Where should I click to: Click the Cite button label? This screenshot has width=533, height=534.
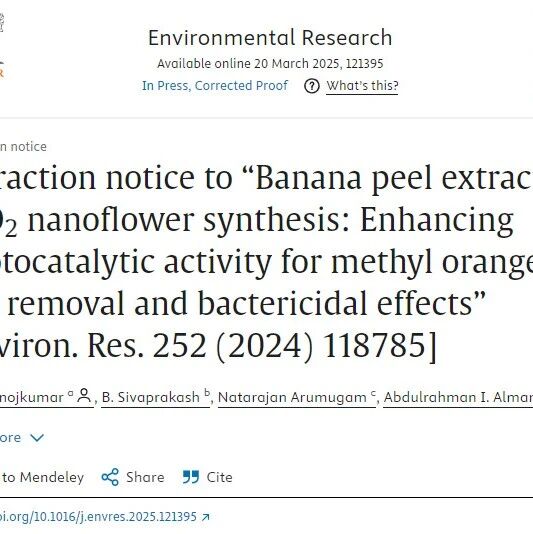219,477
